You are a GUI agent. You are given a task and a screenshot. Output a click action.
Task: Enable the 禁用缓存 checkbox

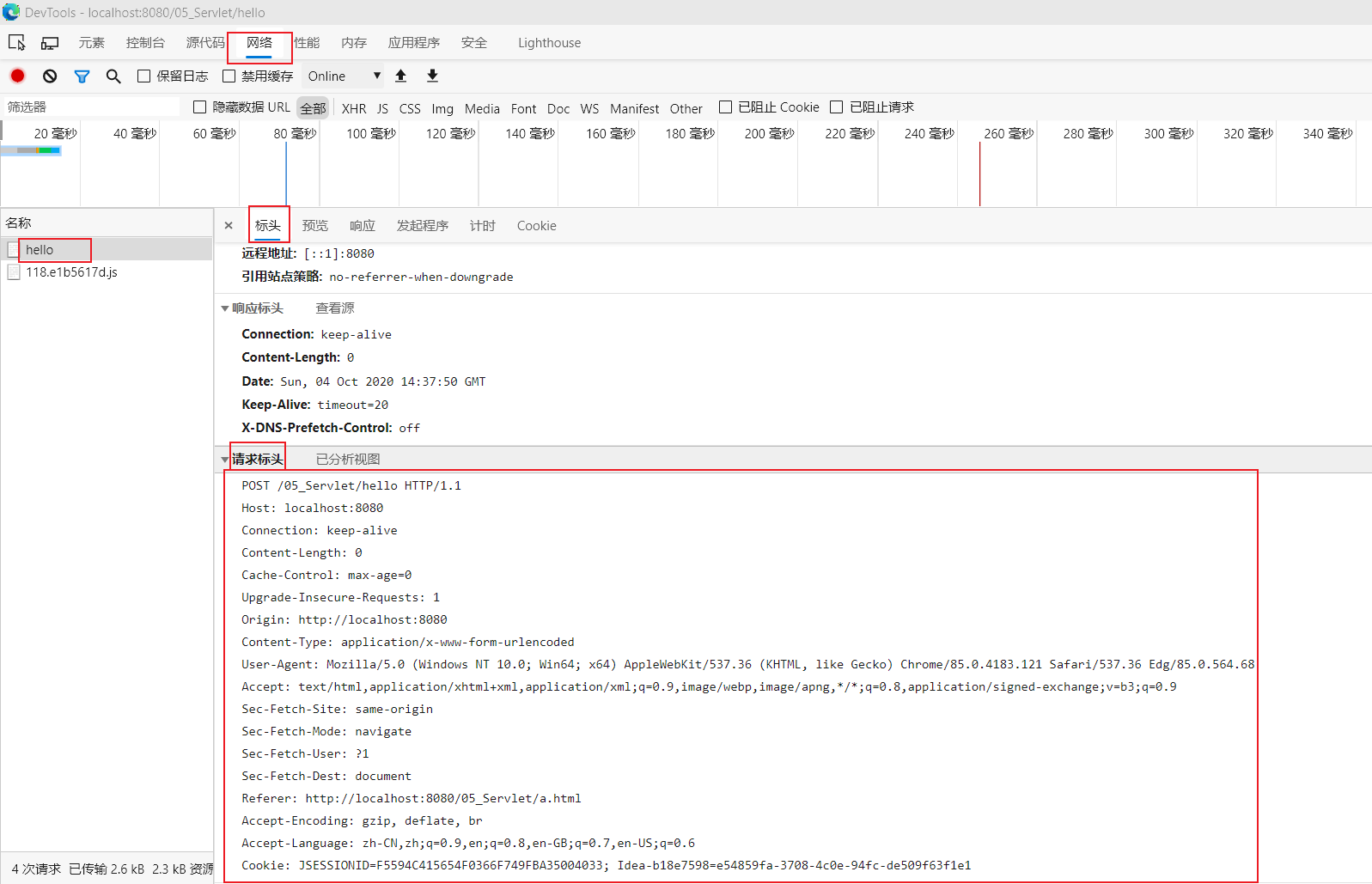tap(229, 76)
